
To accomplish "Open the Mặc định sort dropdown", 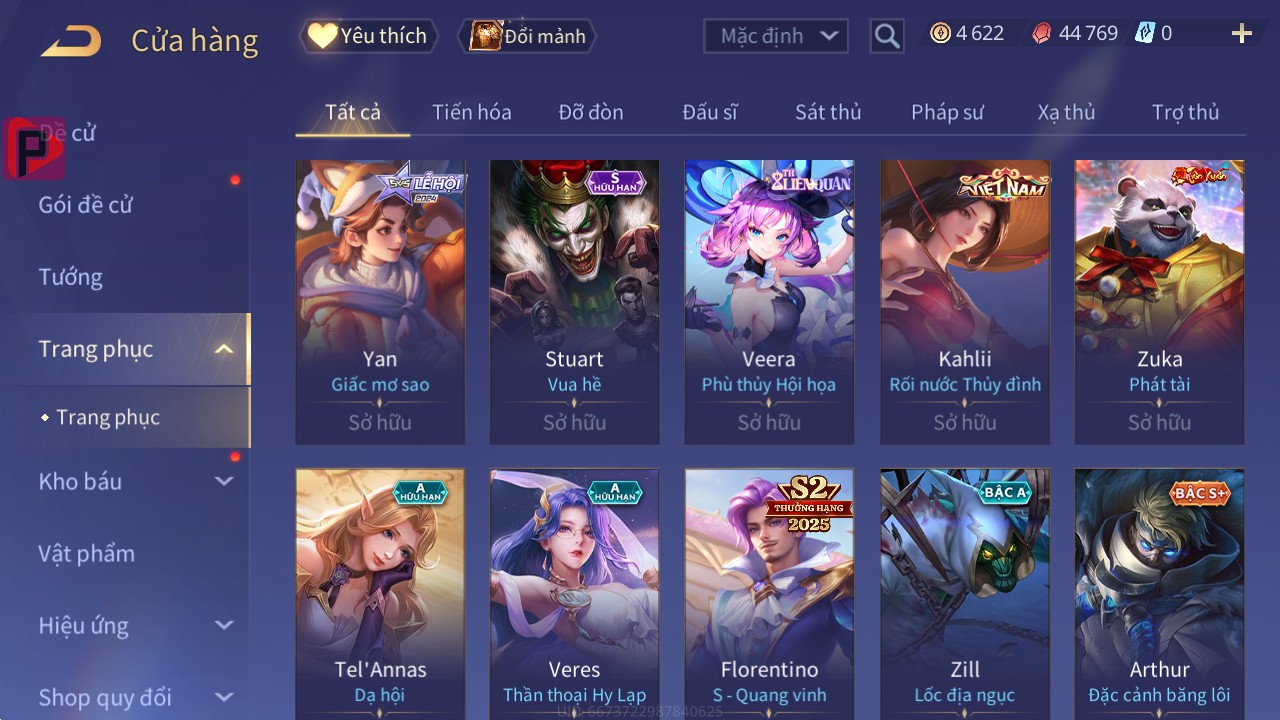I will coord(776,36).
